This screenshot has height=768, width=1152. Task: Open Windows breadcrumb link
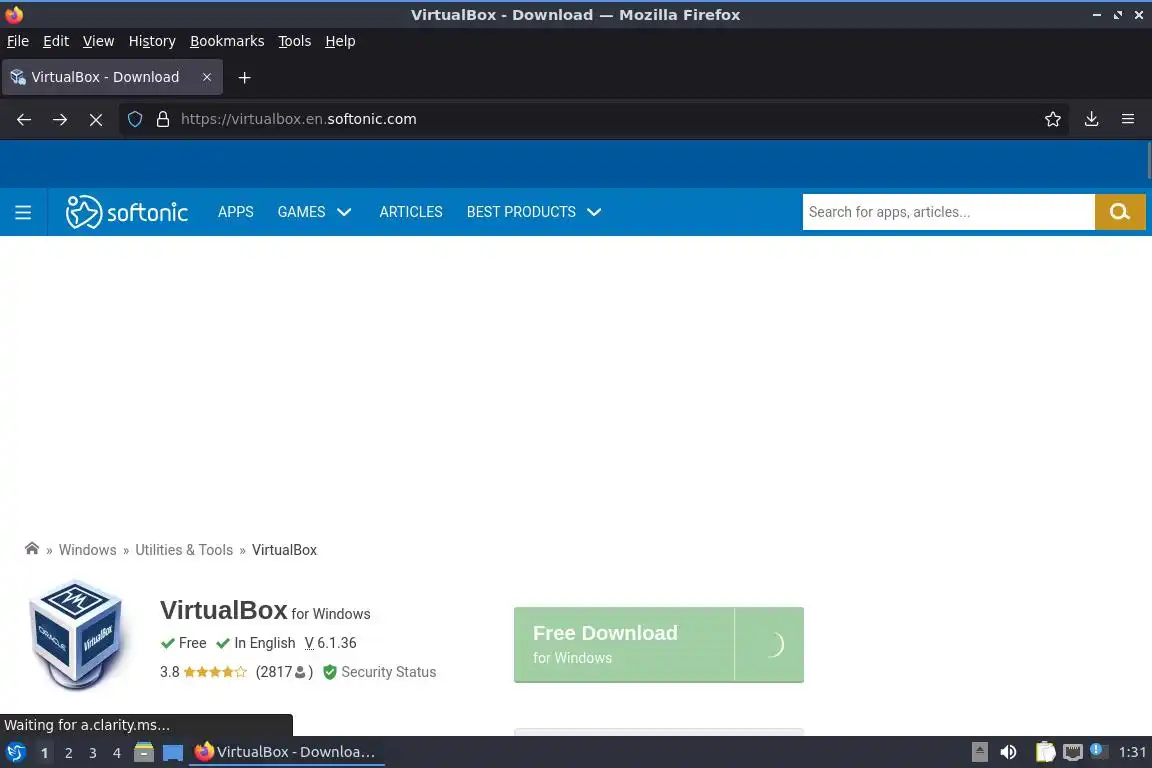coord(87,550)
